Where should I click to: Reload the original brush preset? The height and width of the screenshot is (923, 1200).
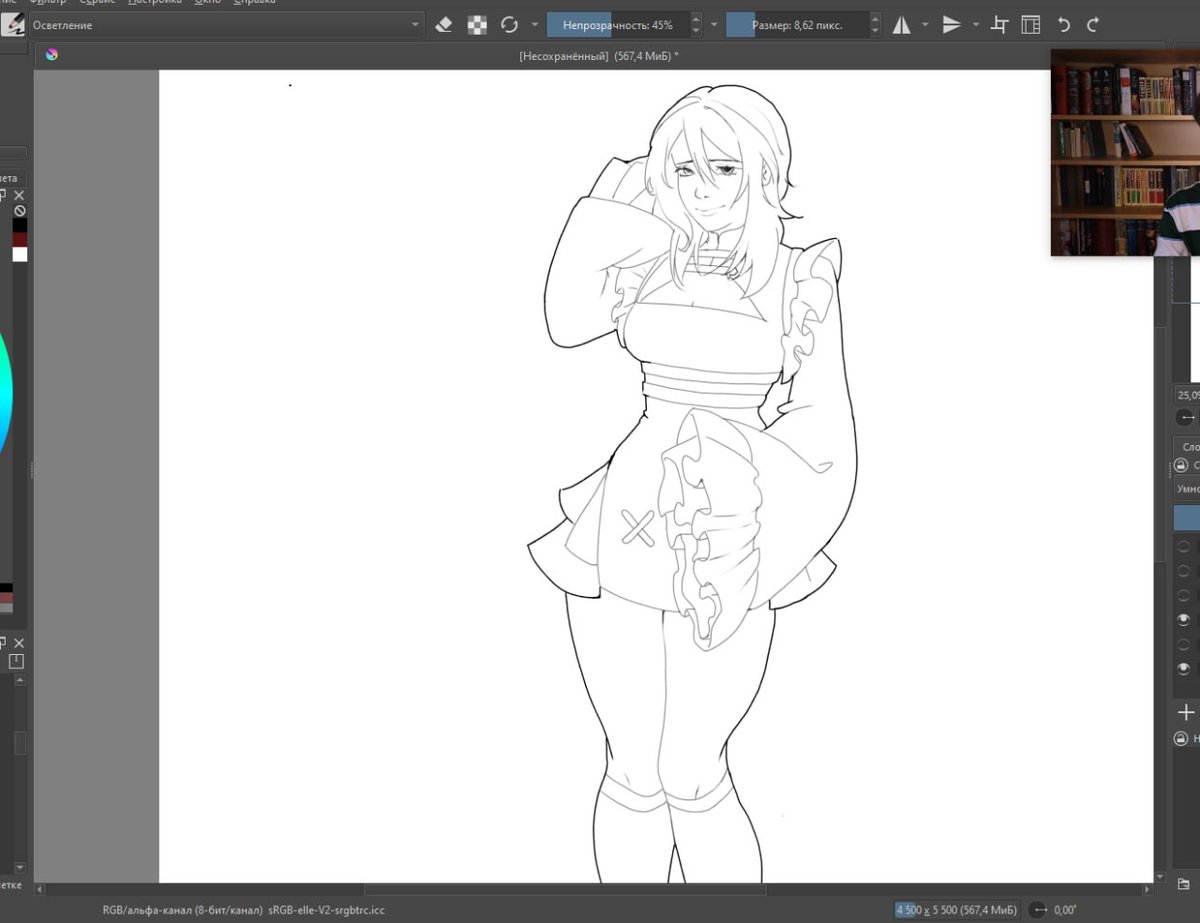click(x=509, y=24)
